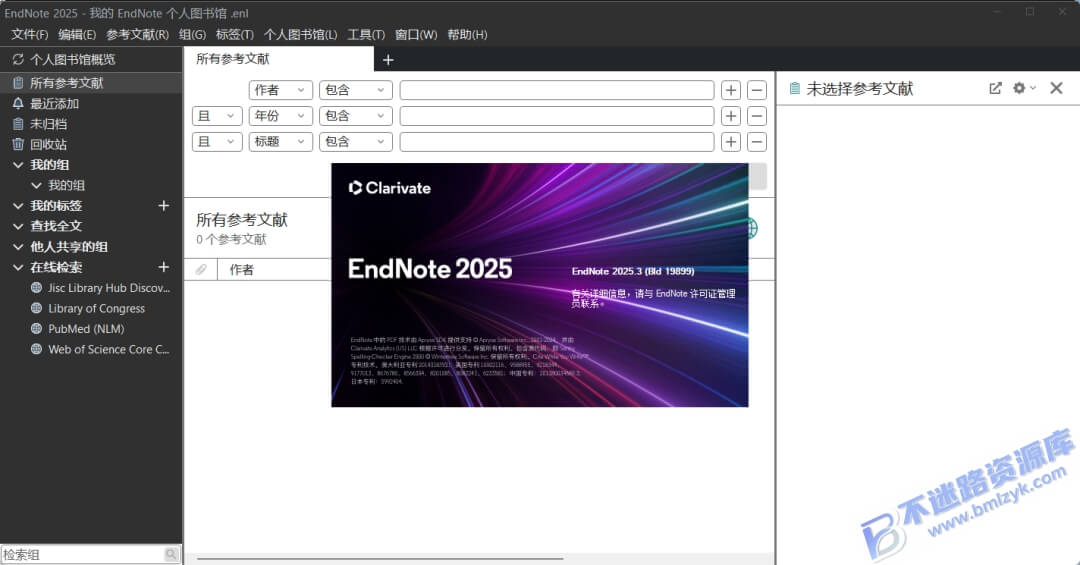Collapse the 查找全文 section
1080x565 pixels.
point(18,226)
